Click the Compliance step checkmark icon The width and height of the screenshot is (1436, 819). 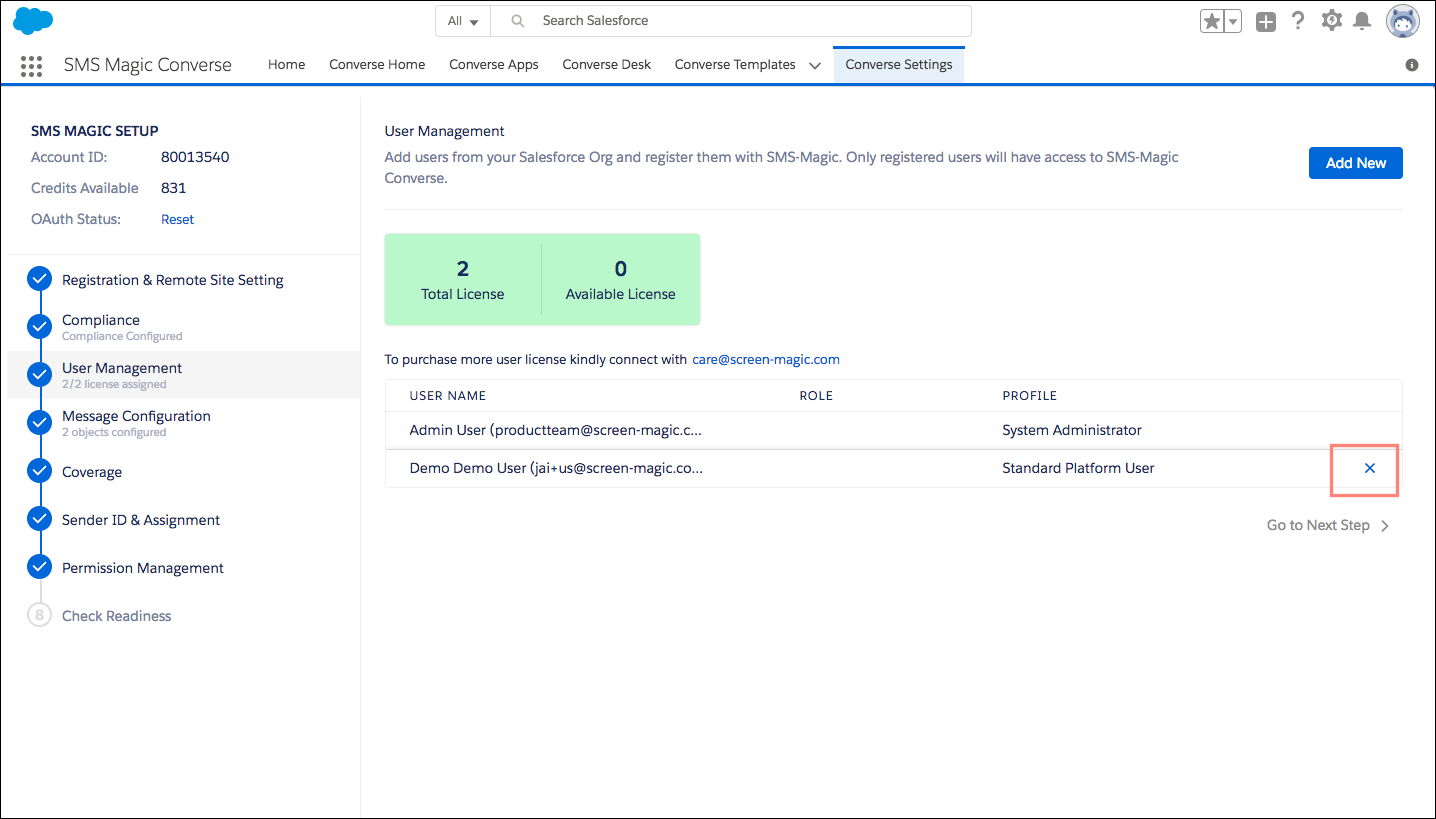(40, 327)
